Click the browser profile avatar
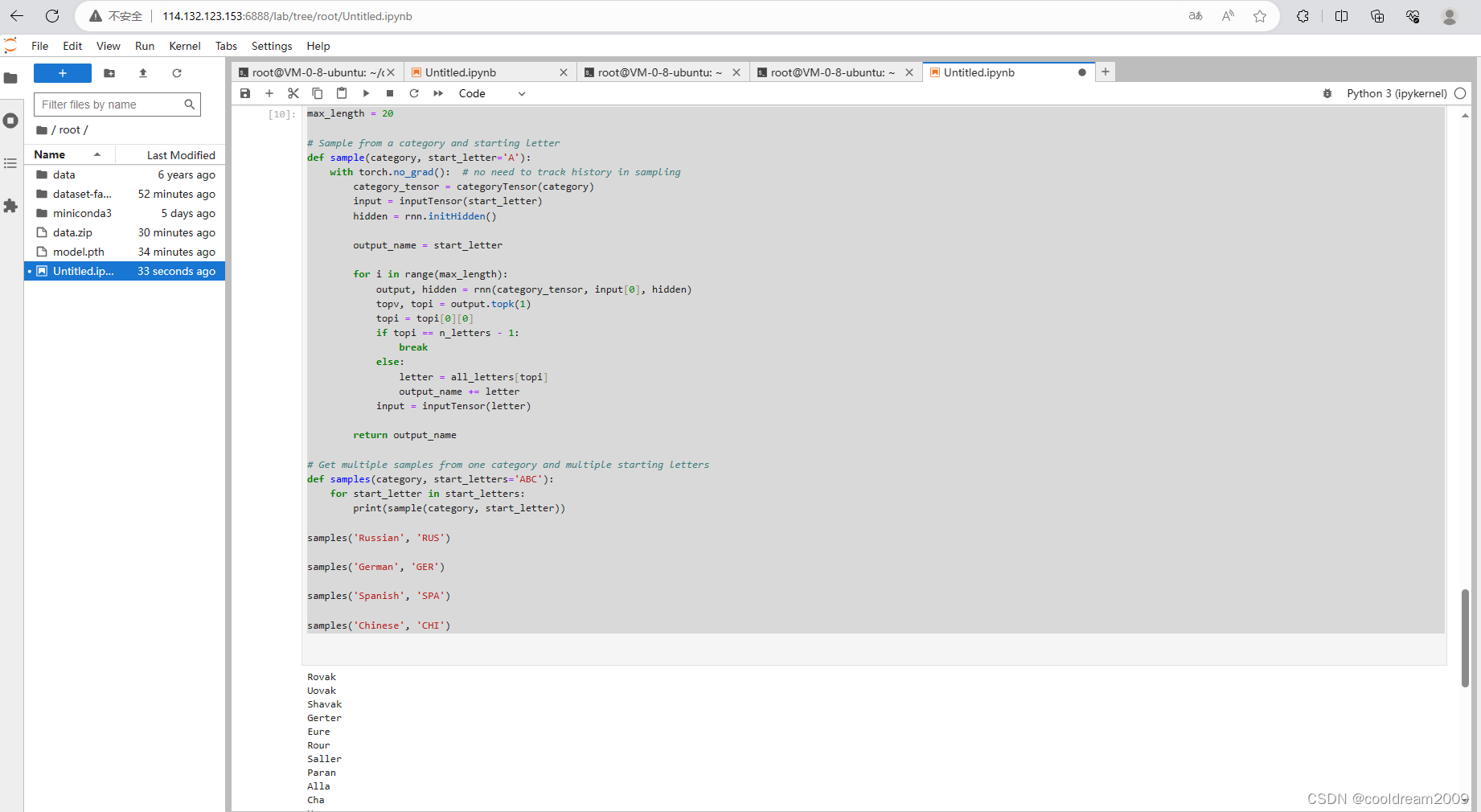Image resolution: width=1481 pixels, height=812 pixels. (x=1450, y=16)
